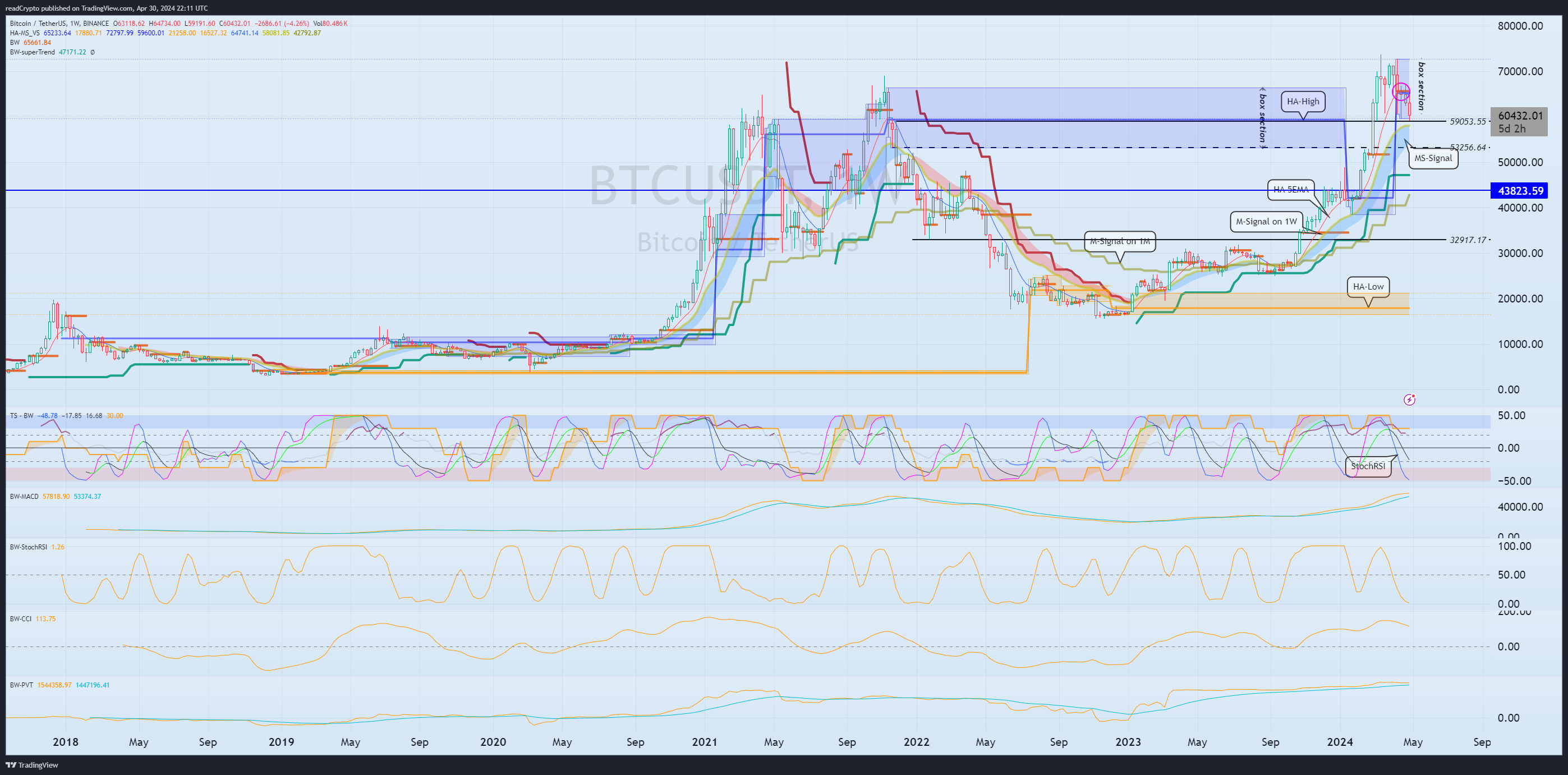The image size is (1568, 775).
Task: Select the BW-superTrend indicator legend
Action: coord(33,52)
